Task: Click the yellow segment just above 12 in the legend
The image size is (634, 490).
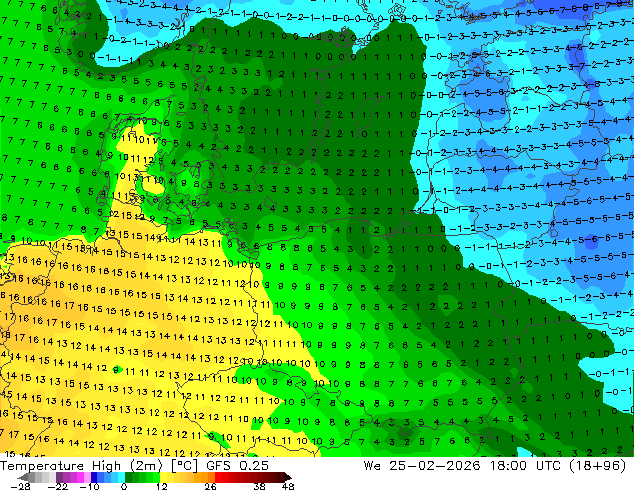Action: [164, 477]
